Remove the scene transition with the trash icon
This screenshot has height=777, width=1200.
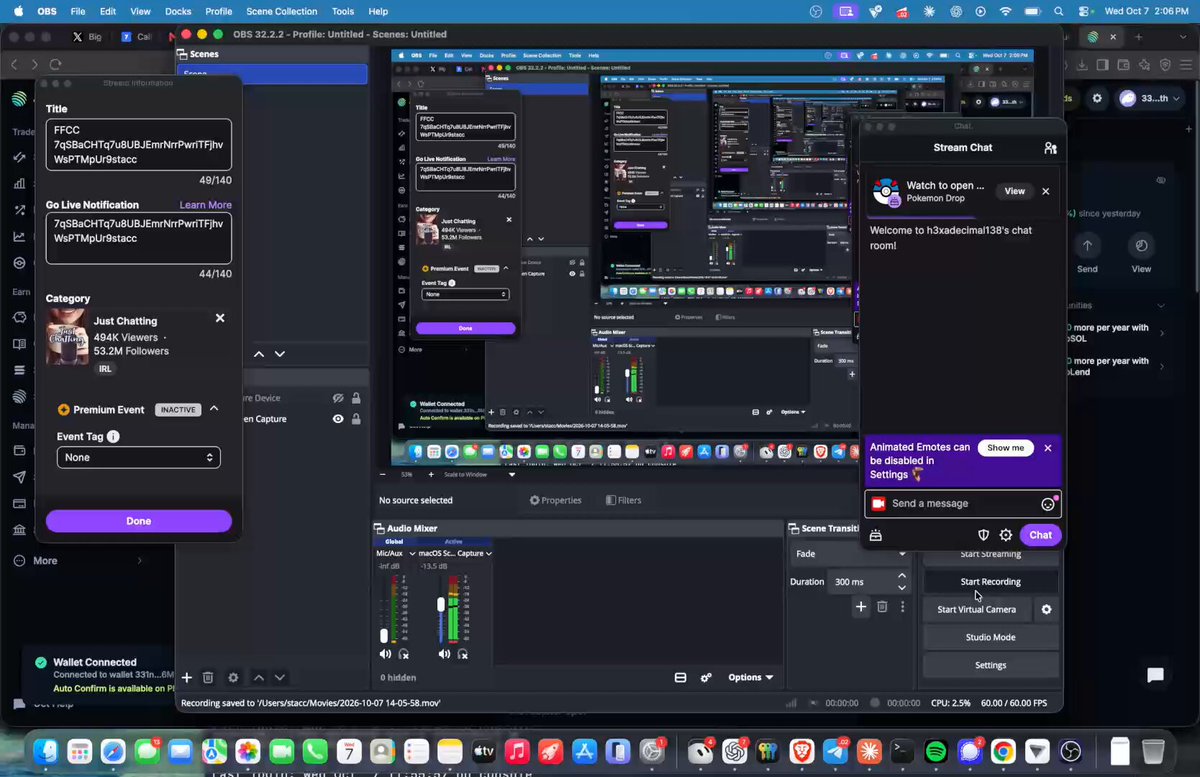point(882,606)
